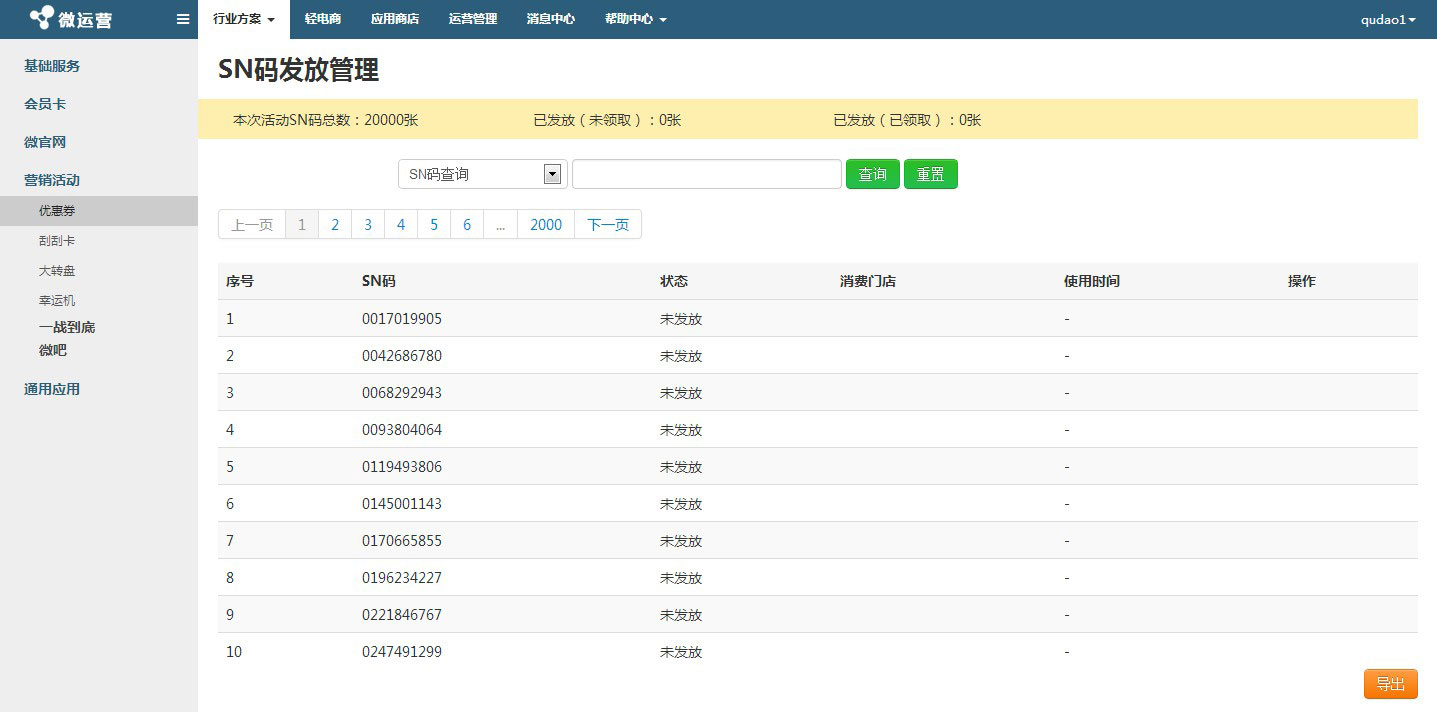Click SN code 0119493806

[402, 467]
